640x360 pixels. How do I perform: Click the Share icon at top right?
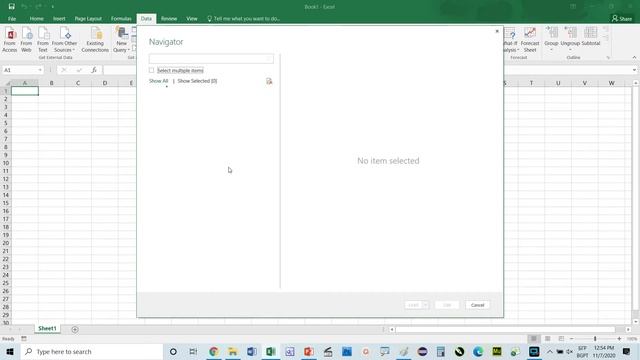click(615, 18)
